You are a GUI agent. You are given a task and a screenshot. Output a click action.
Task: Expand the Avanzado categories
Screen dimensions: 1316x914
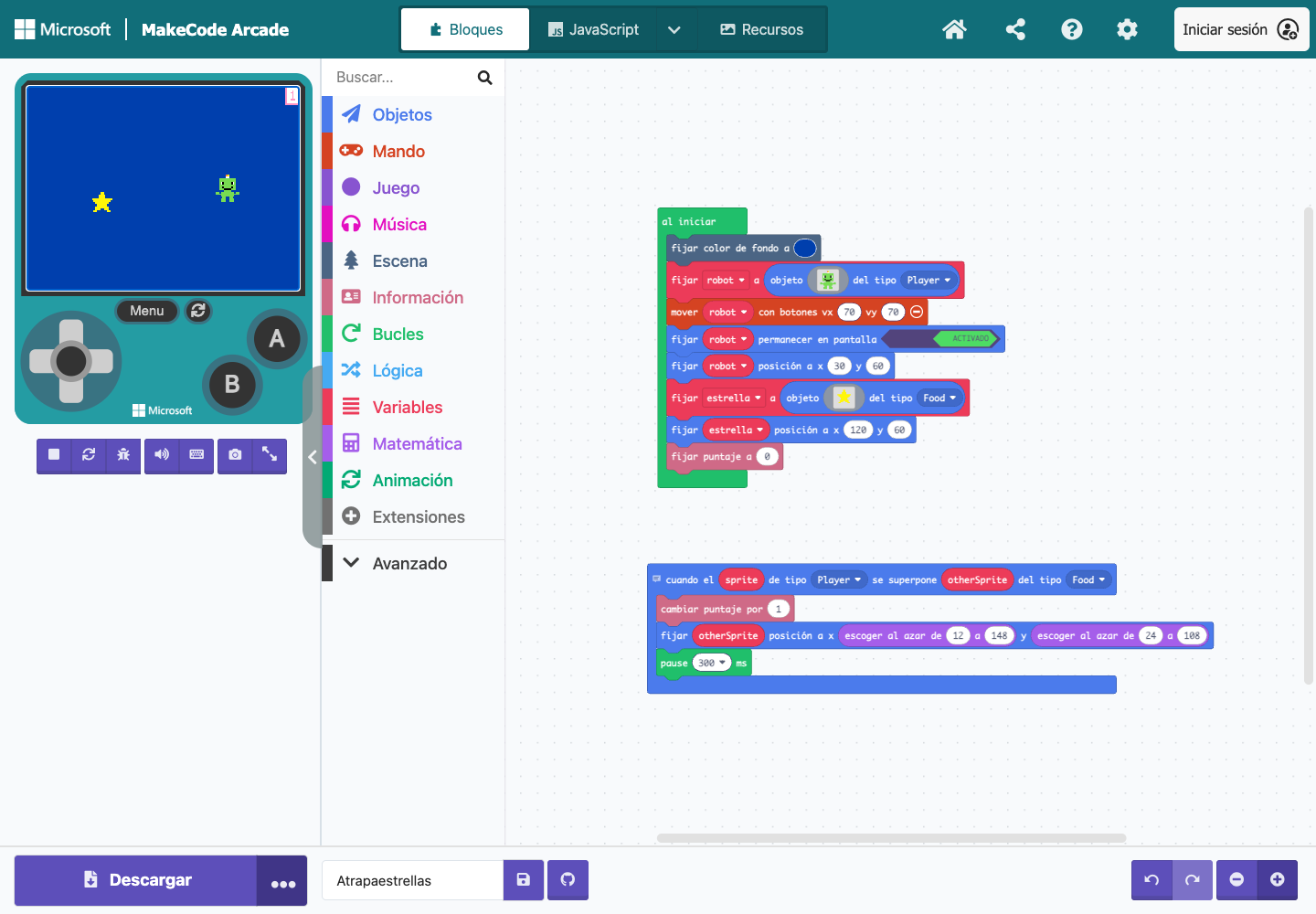(413, 563)
